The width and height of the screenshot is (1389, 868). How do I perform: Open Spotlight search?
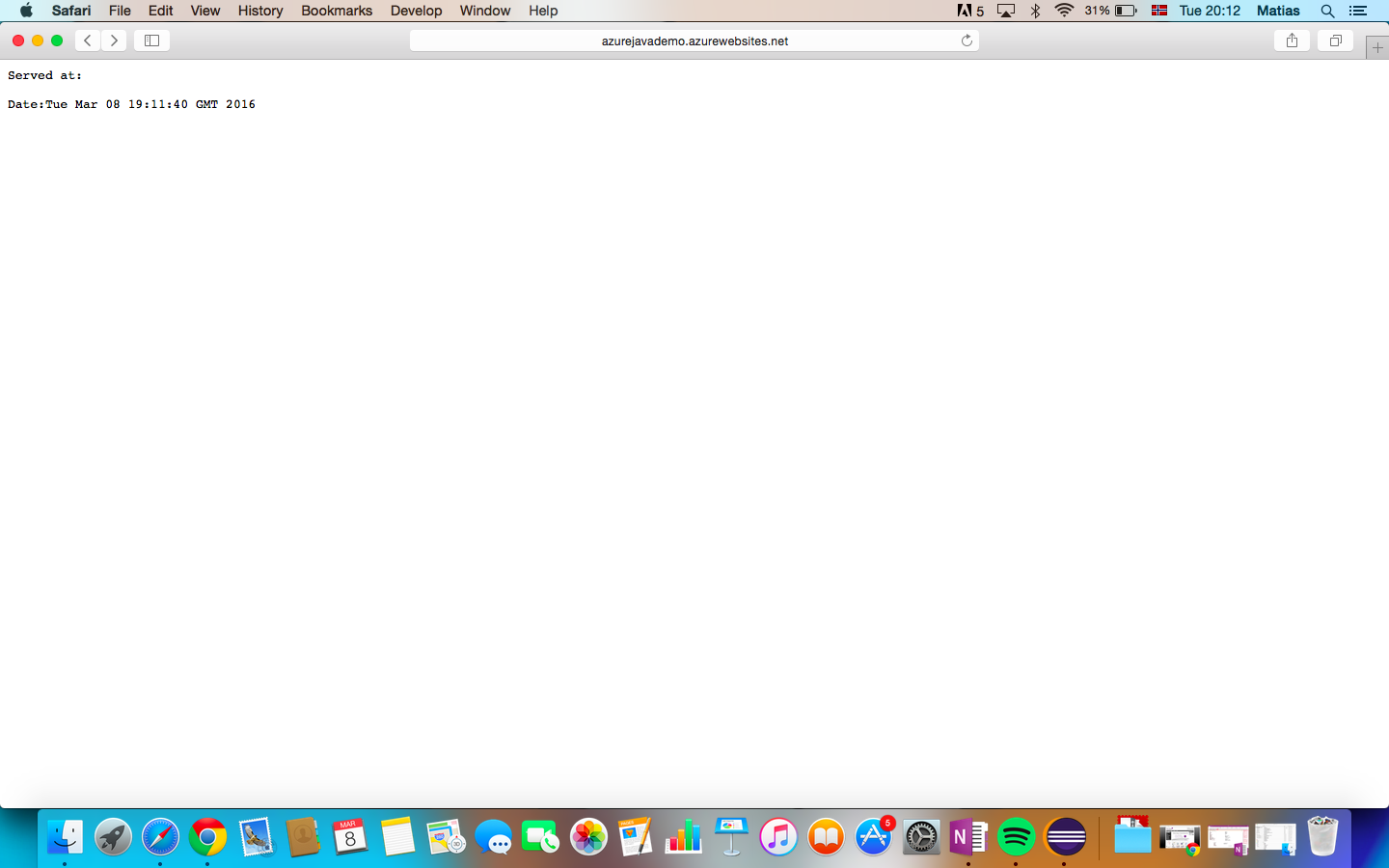(x=1327, y=11)
